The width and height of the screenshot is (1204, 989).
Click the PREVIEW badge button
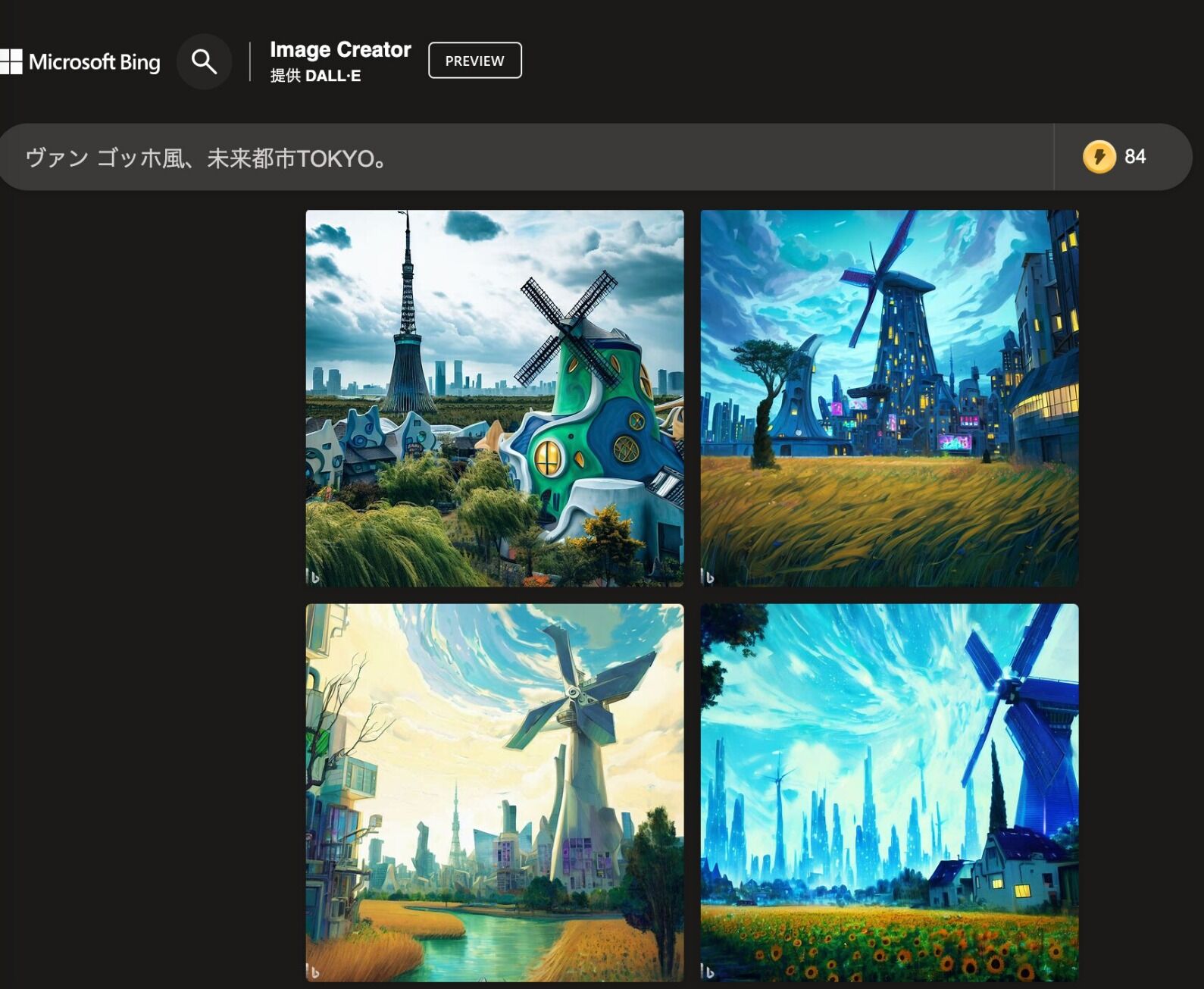click(474, 61)
